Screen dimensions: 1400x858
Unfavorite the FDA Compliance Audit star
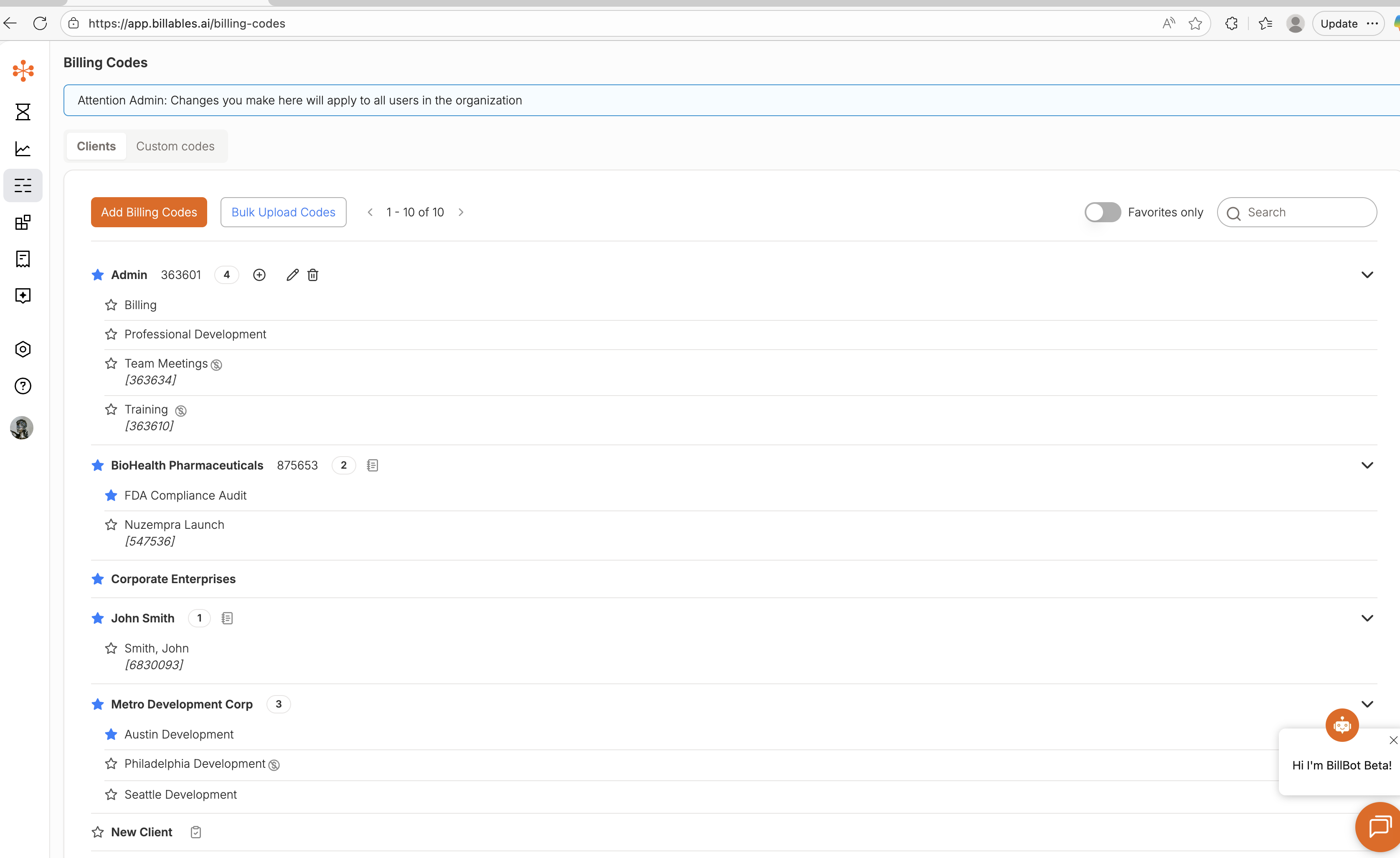111,495
